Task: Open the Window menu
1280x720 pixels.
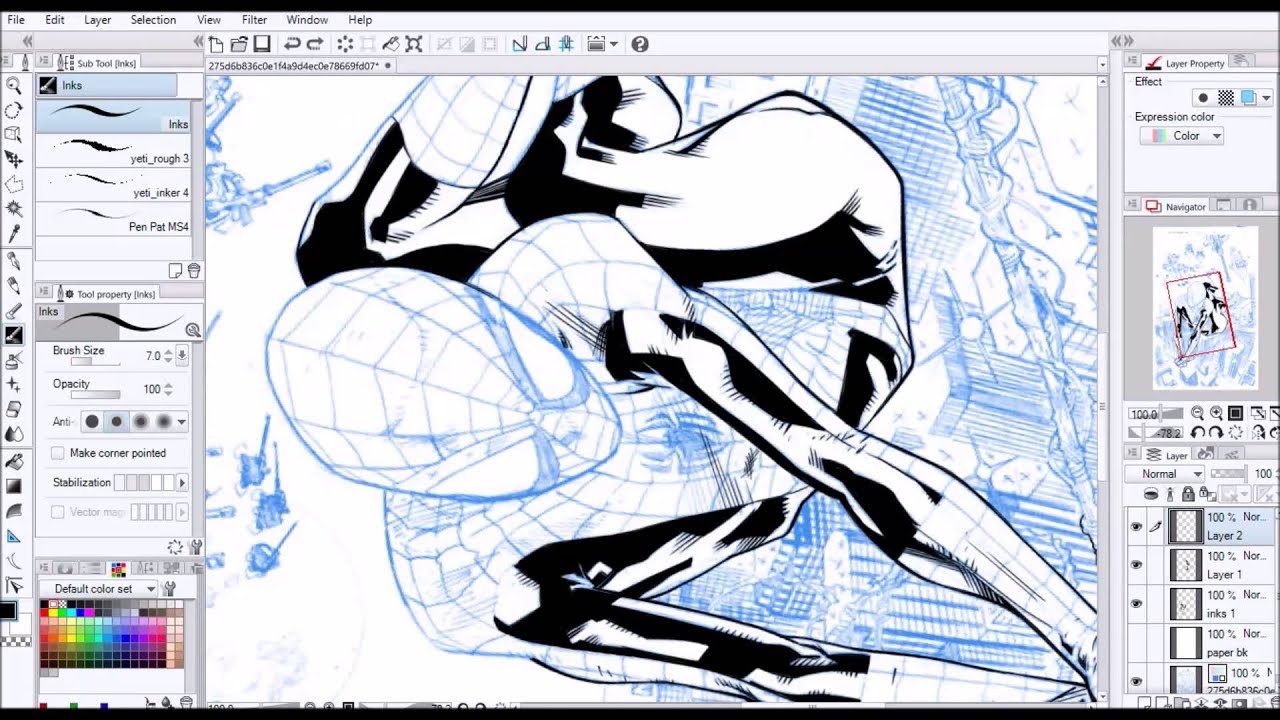Action: 307,19
